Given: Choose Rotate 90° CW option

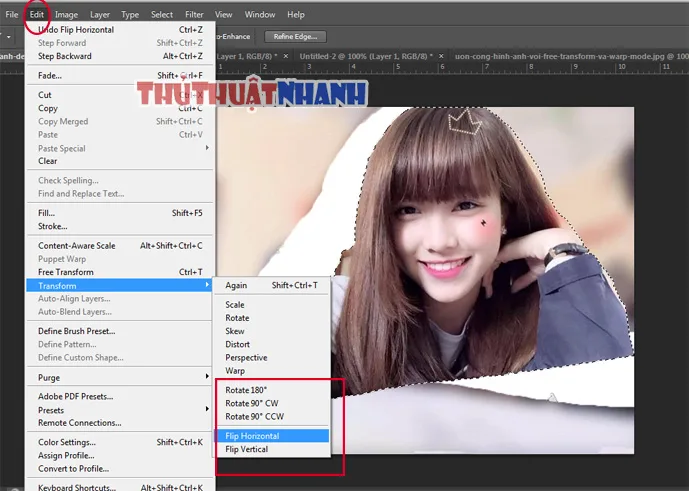Looking at the screenshot, I should pos(272,403).
